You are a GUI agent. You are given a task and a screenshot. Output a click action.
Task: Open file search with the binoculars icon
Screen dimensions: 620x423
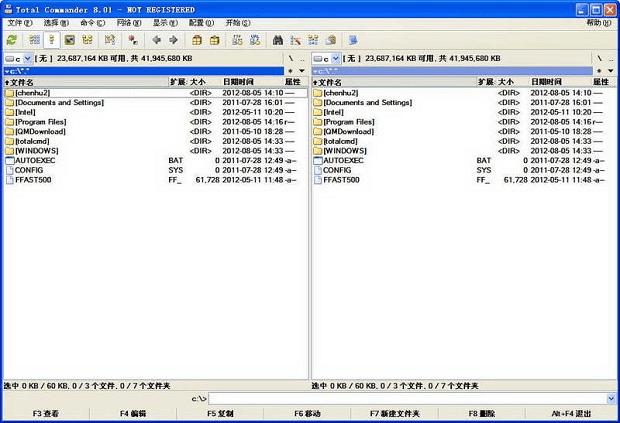pyautogui.click(x=278, y=40)
